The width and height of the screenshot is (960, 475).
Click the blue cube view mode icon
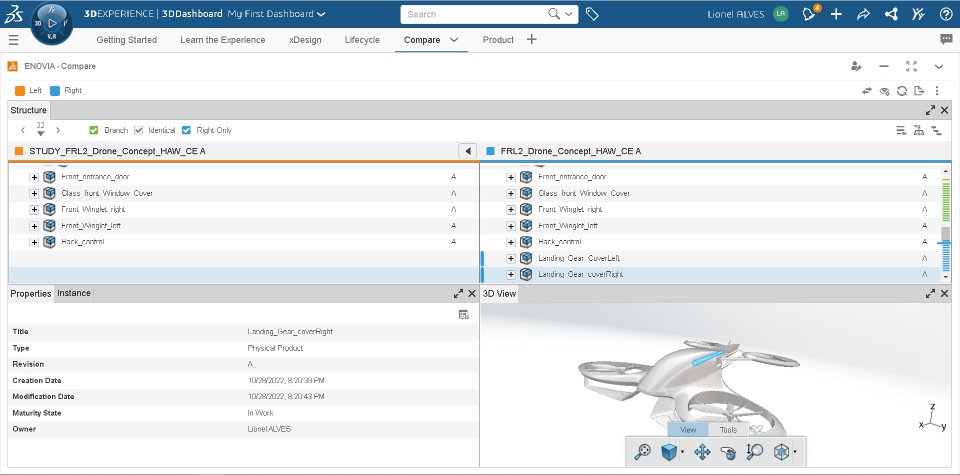click(669, 452)
